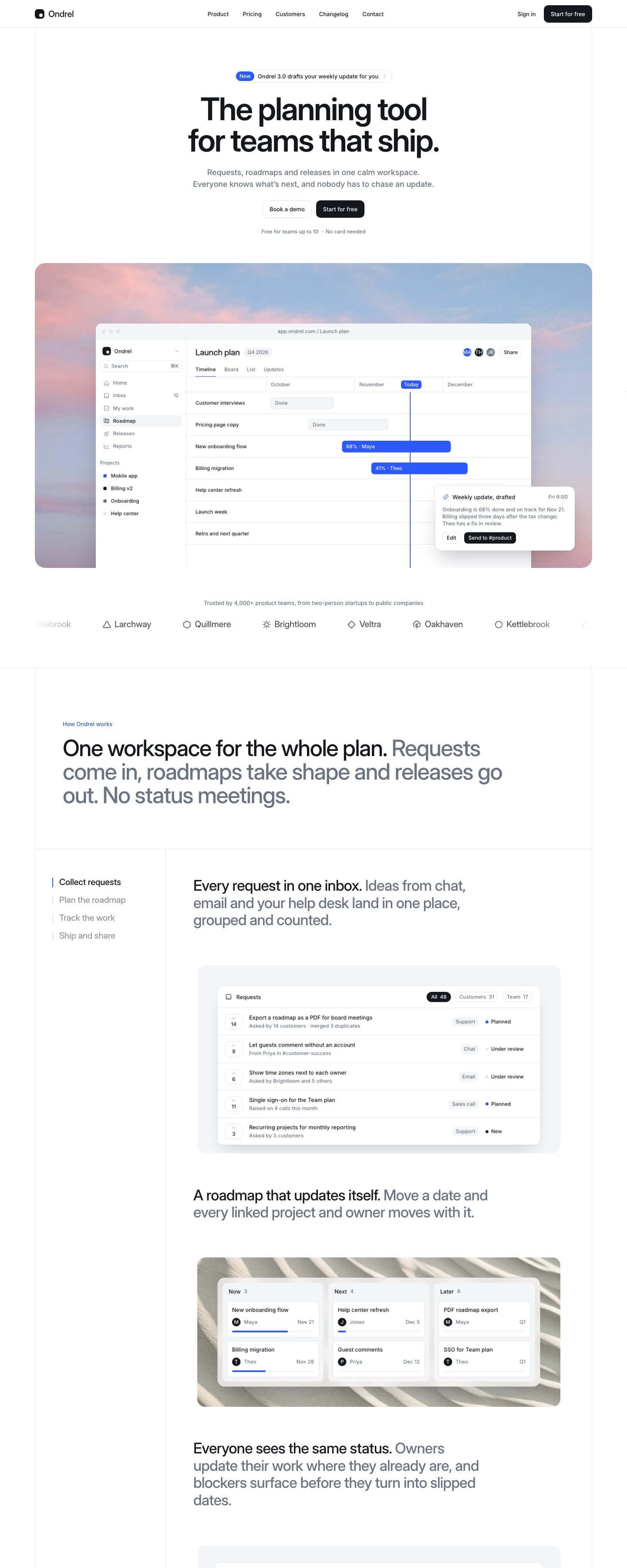The height and width of the screenshot is (1568, 627).
Task: Expand the Ondrel workspace switcher chevron
Action: tap(177, 351)
